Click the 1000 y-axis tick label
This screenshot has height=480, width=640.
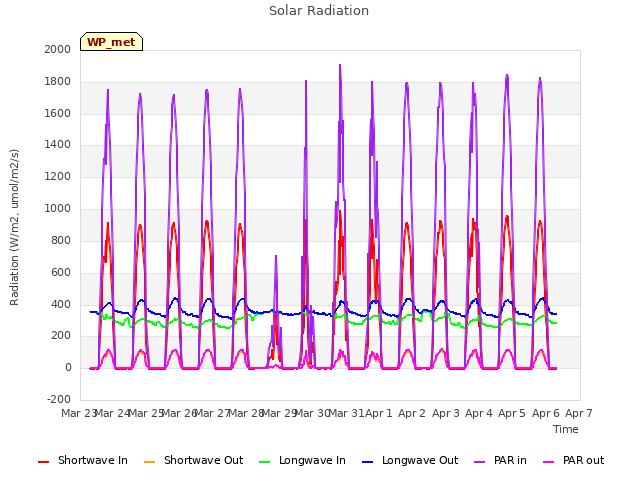point(58,209)
